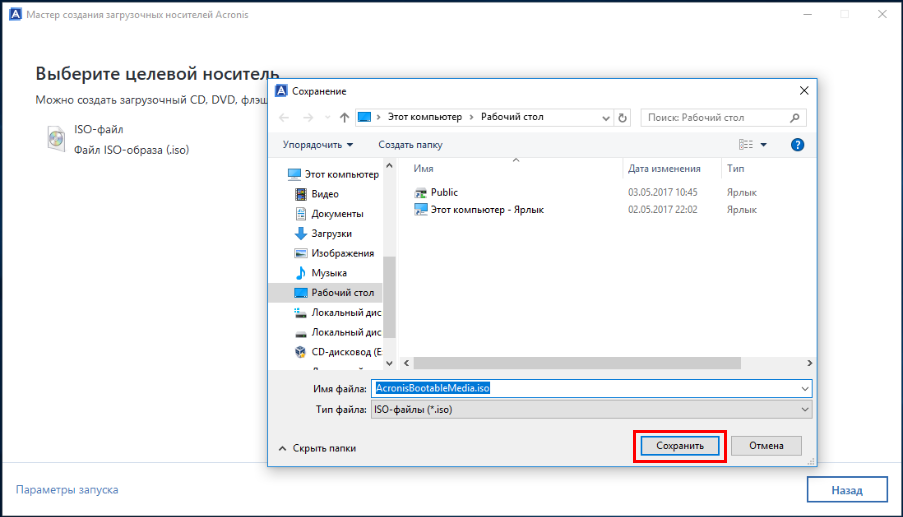Click Рабочий стол breadcrumb segment
The width and height of the screenshot is (903, 517).
(512, 117)
